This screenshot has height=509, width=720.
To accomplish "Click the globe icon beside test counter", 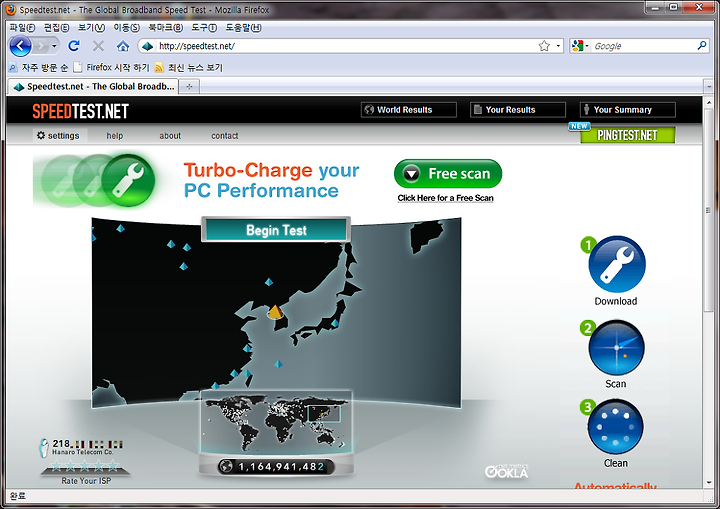I will coord(225,467).
